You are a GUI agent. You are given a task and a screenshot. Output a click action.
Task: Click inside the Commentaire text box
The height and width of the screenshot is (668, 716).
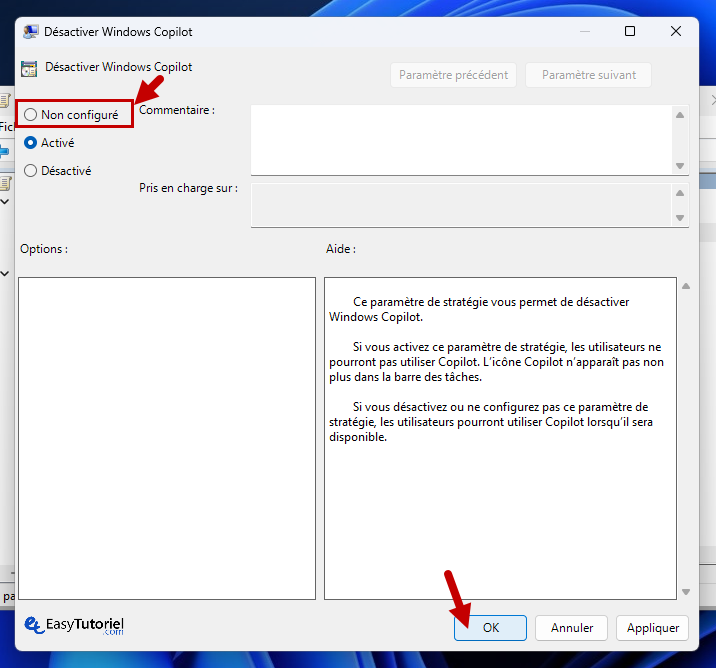[x=461, y=140]
